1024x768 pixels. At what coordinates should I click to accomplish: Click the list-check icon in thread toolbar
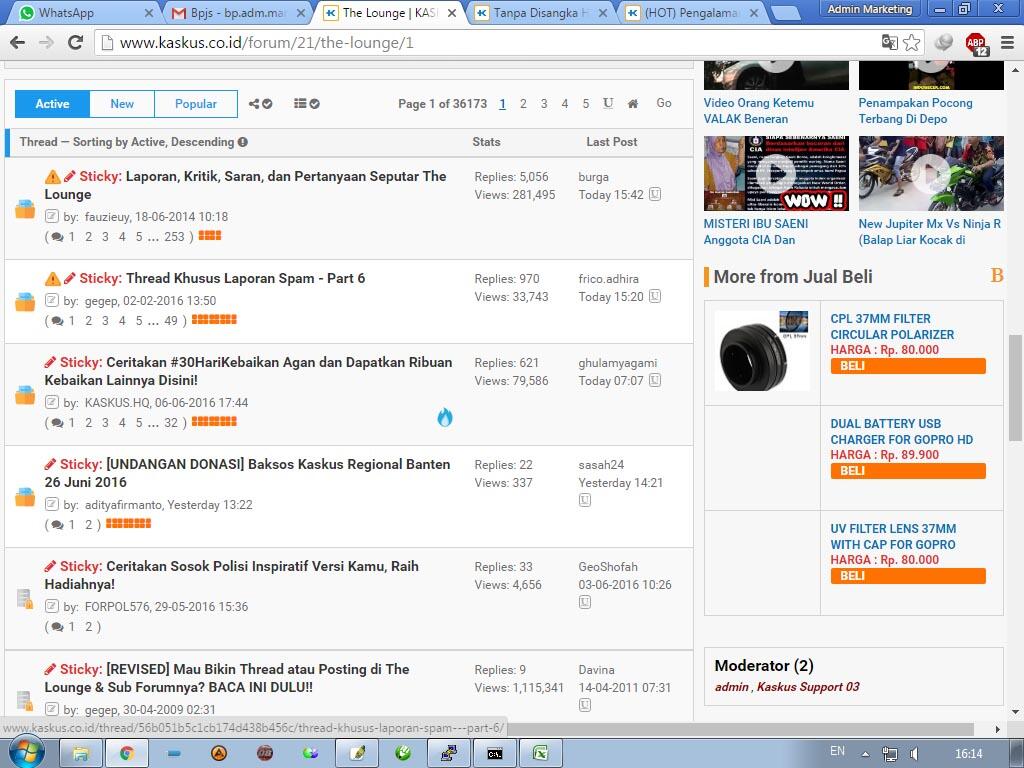(306, 104)
